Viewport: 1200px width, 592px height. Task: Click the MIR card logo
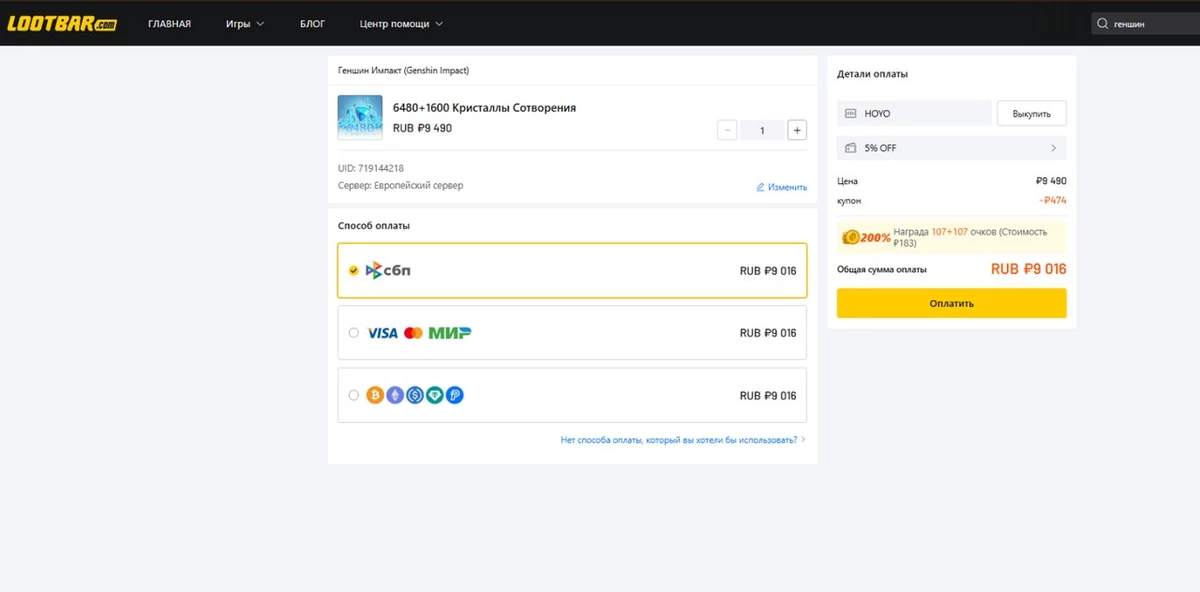tap(450, 333)
